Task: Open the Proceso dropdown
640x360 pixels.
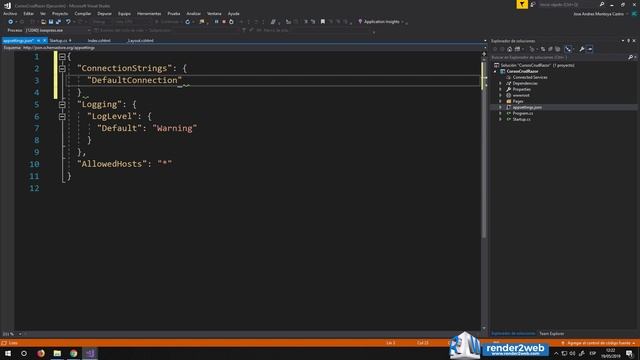Action: pos(57,30)
